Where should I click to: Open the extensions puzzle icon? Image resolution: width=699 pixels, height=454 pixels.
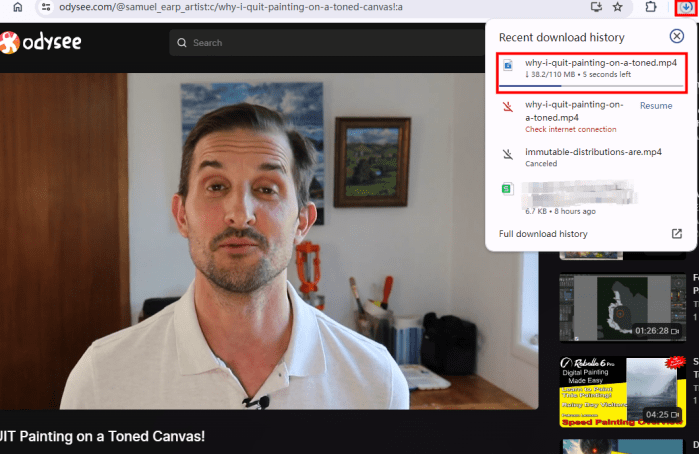651,7
